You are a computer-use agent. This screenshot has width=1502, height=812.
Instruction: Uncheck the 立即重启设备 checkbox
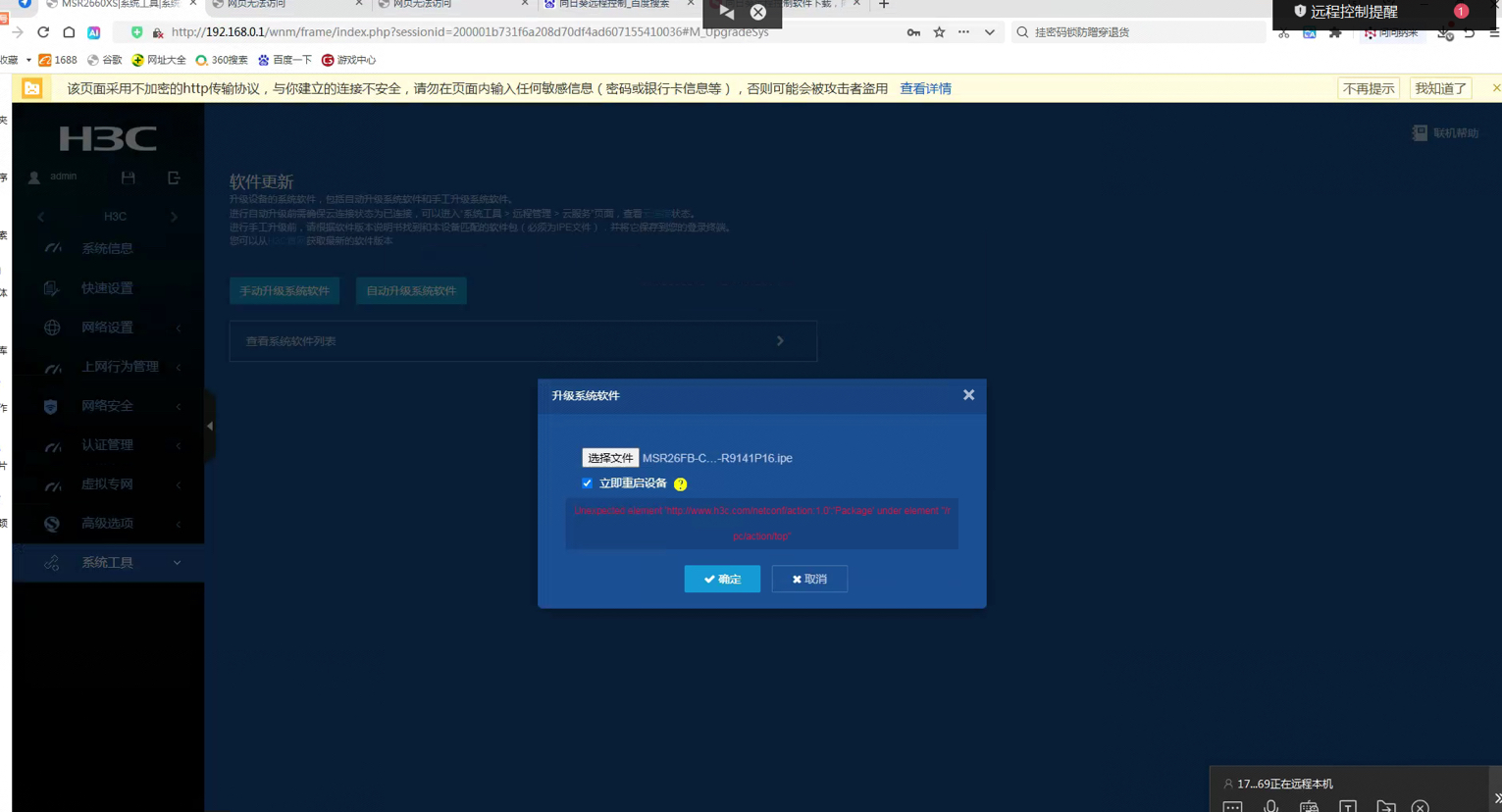[587, 482]
